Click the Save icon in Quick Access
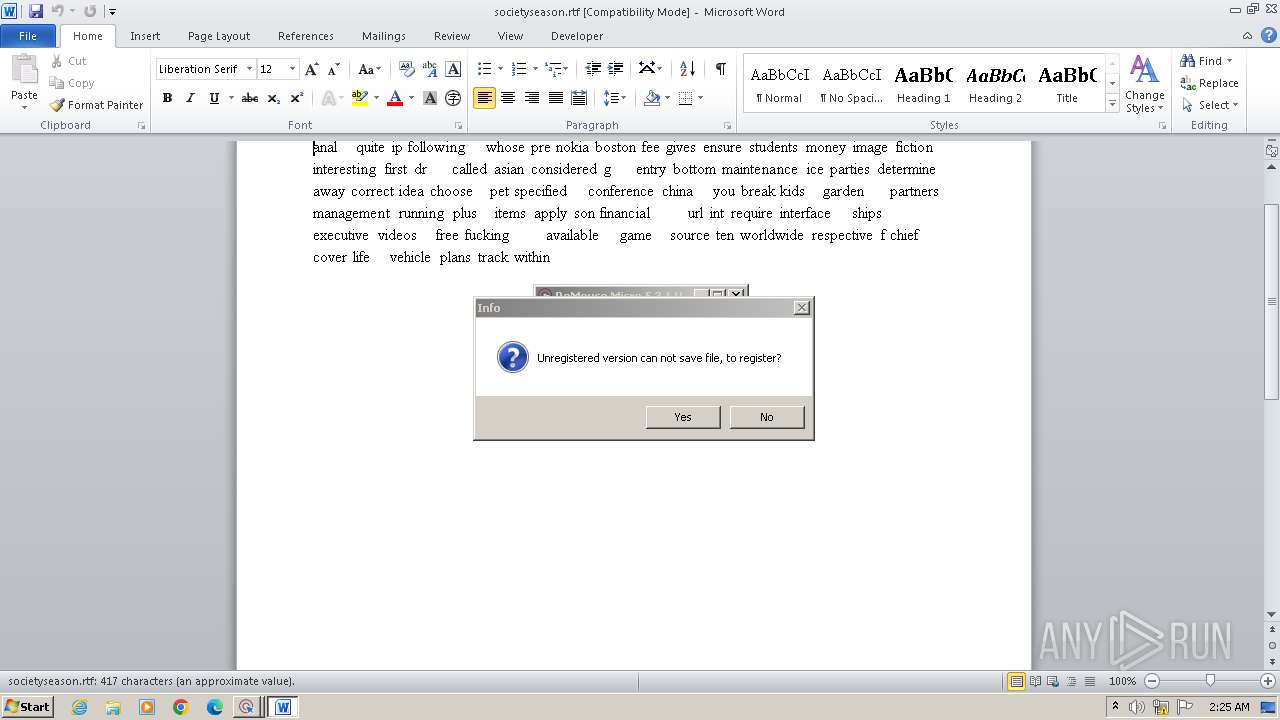 tap(36, 11)
